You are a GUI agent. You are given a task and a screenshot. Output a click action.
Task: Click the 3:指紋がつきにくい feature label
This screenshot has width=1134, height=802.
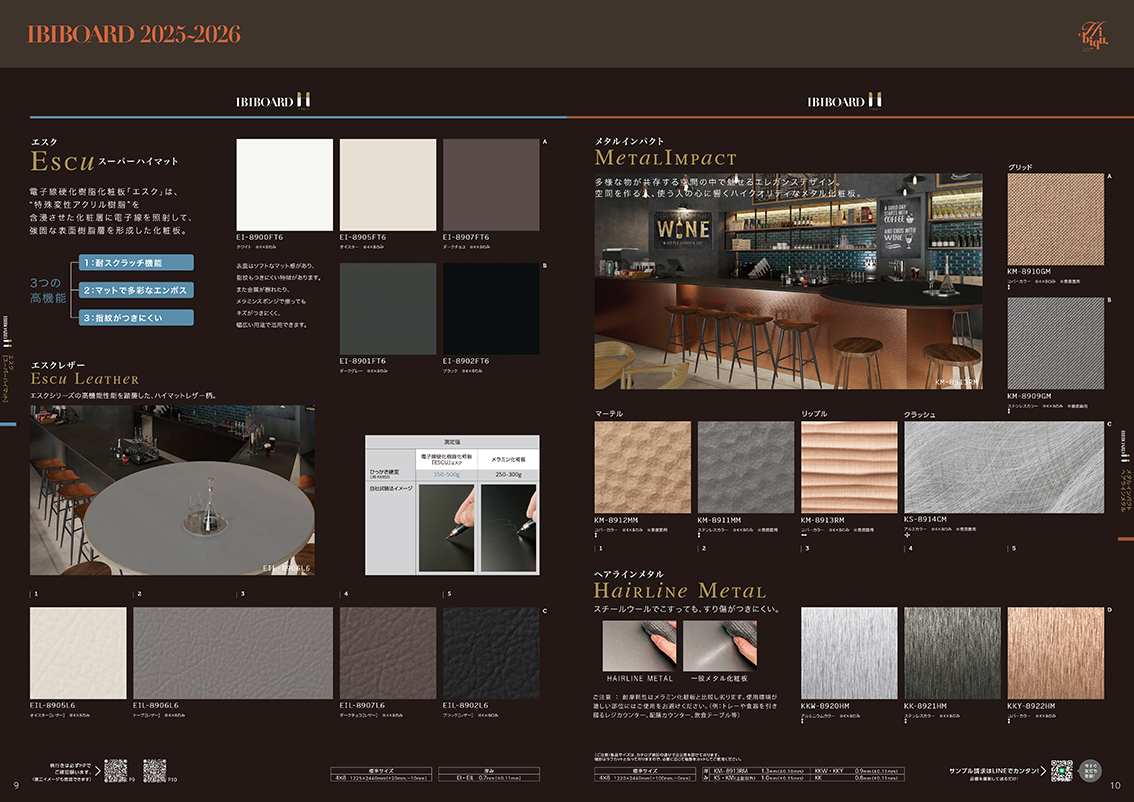click(136, 317)
